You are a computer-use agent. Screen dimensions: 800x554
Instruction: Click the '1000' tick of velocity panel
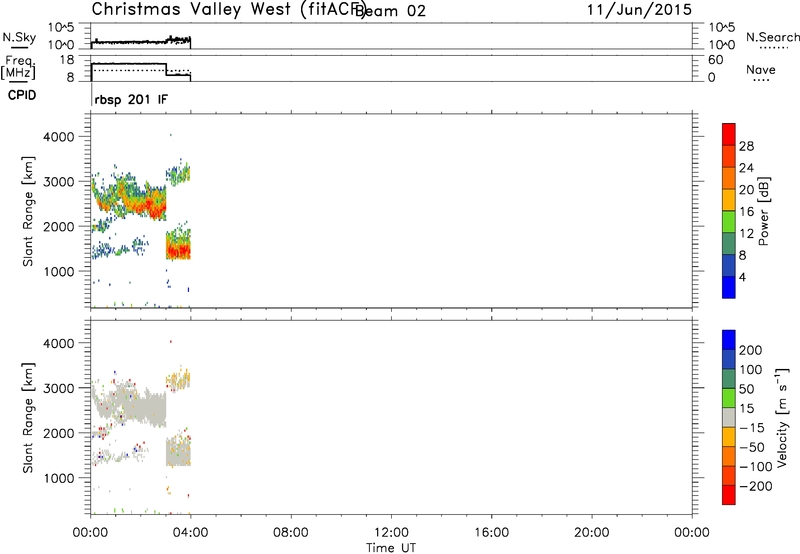[59, 478]
